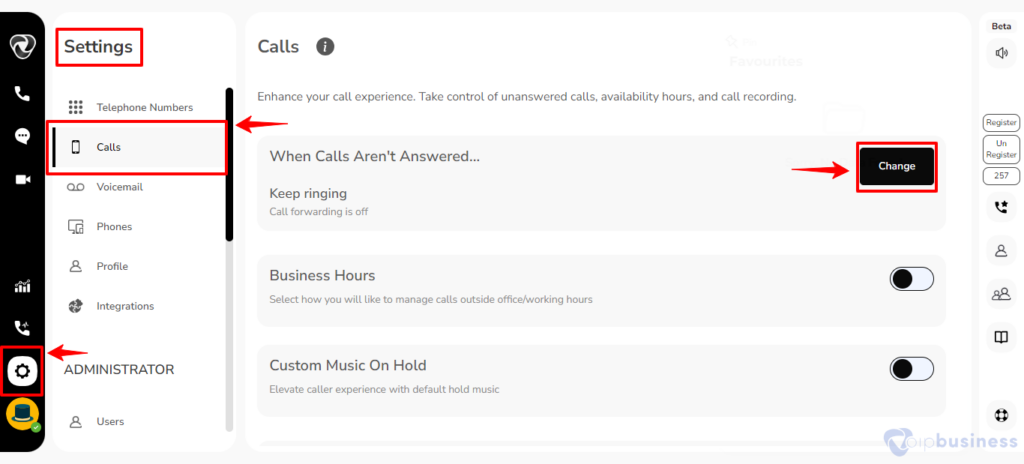
Task: Open the analytics bar chart icon
Action: [x=23, y=286]
